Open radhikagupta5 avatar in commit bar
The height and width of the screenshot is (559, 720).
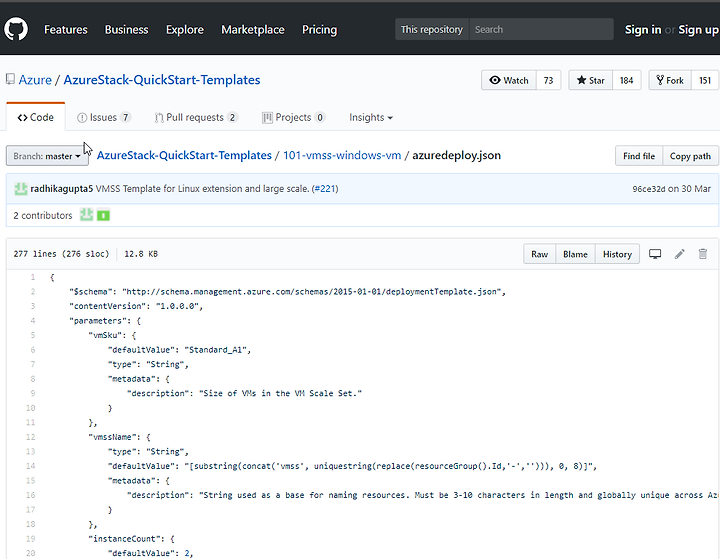coord(21,189)
